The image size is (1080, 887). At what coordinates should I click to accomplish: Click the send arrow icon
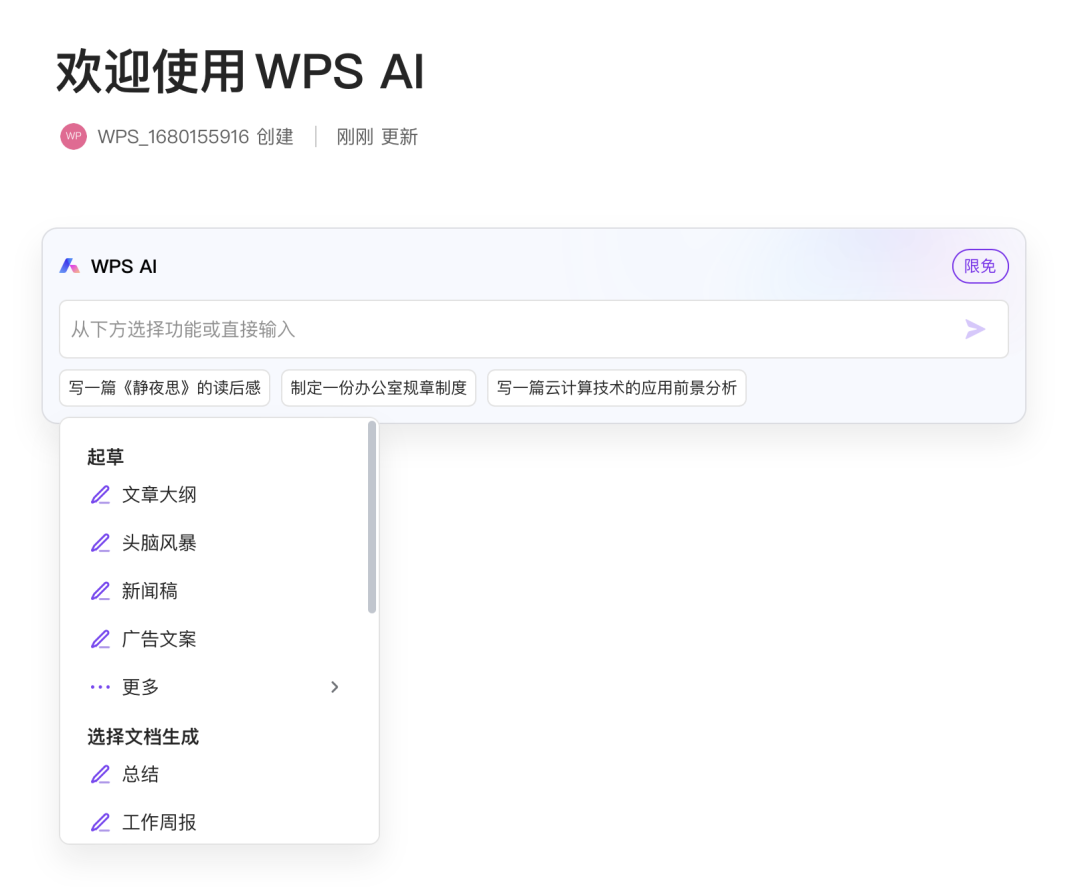pos(975,329)
